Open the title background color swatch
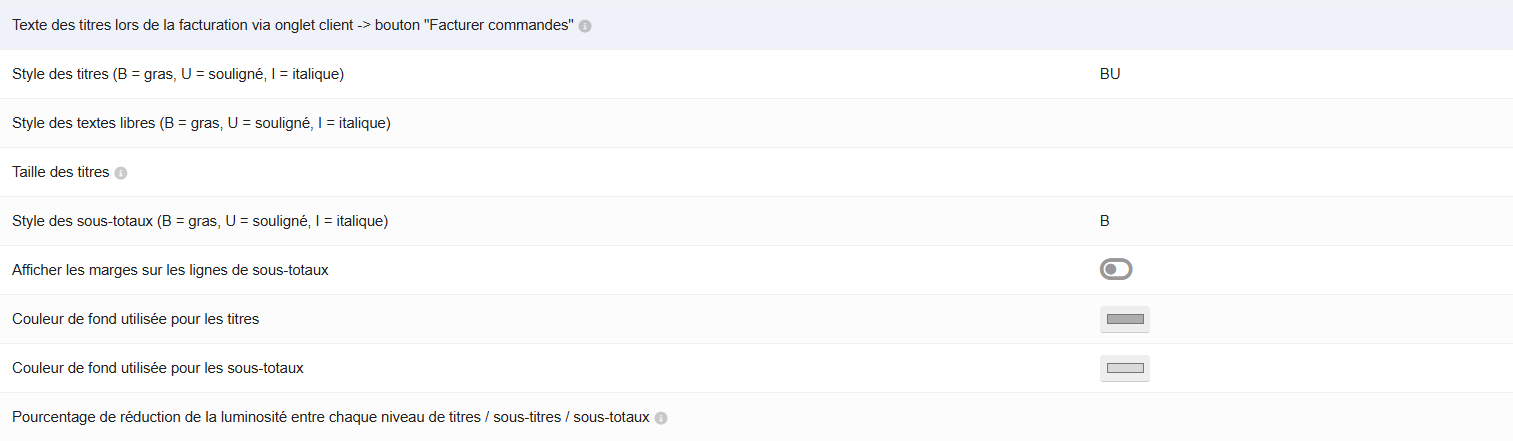The height and width of the screenshot is (441, 1513). click(1125, 319)
